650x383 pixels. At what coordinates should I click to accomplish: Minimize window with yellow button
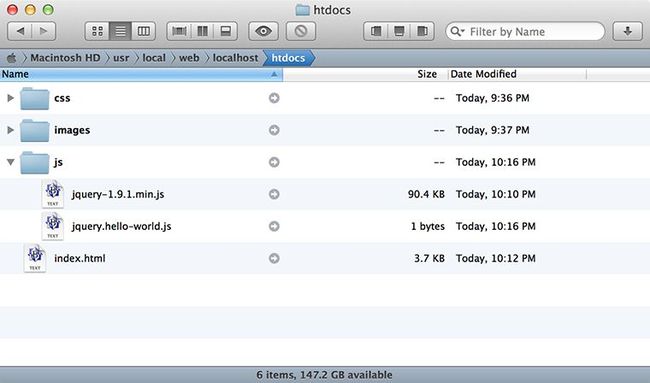30,9
